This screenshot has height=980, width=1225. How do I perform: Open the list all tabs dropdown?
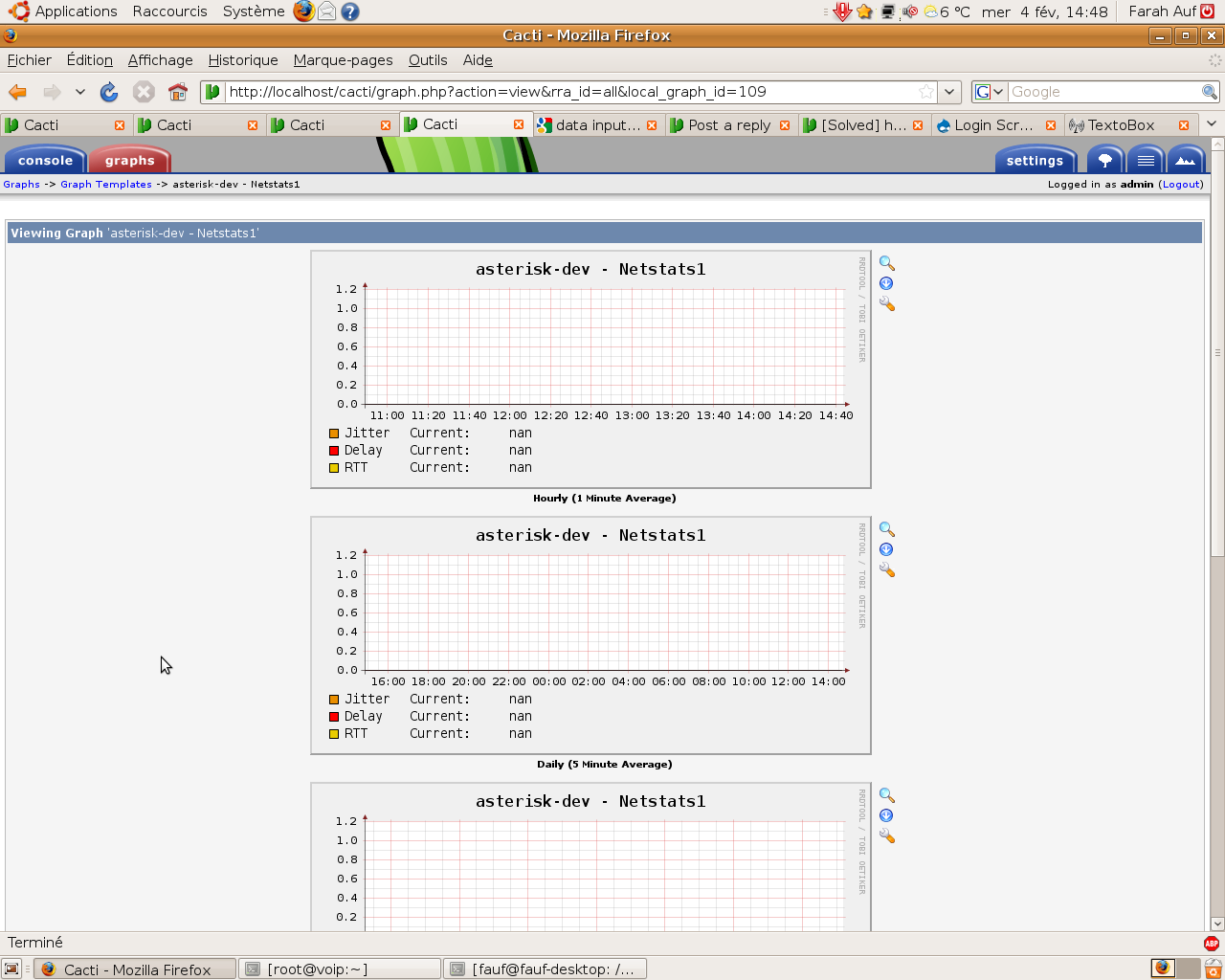coord(1211,124)
